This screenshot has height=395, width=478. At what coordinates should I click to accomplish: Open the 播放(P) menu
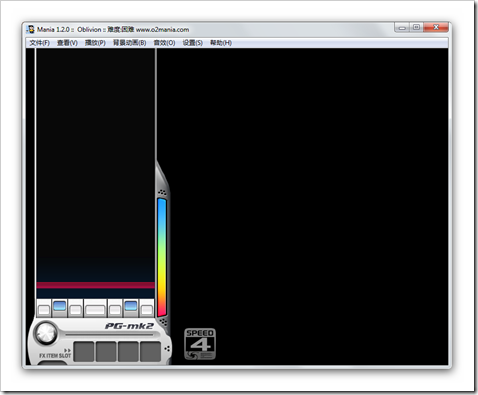click(95, 43)
